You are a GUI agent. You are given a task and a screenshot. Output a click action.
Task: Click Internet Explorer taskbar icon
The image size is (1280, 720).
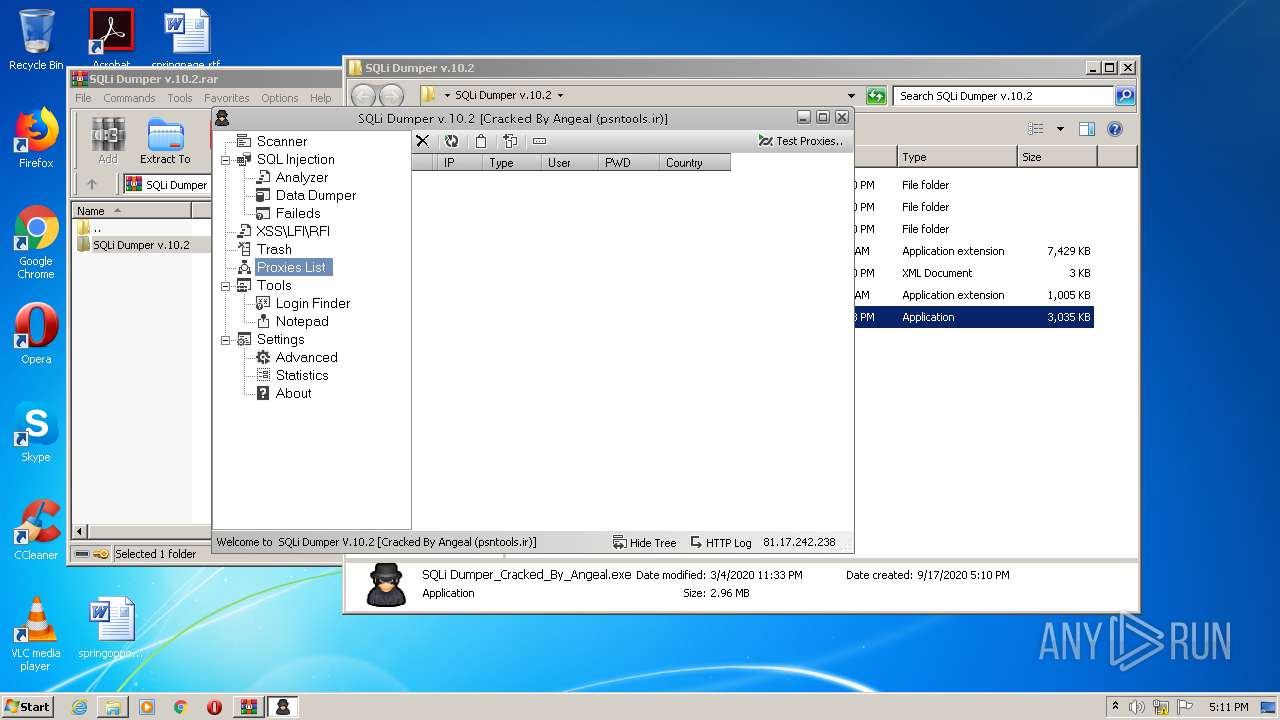[x=79, y=707]
